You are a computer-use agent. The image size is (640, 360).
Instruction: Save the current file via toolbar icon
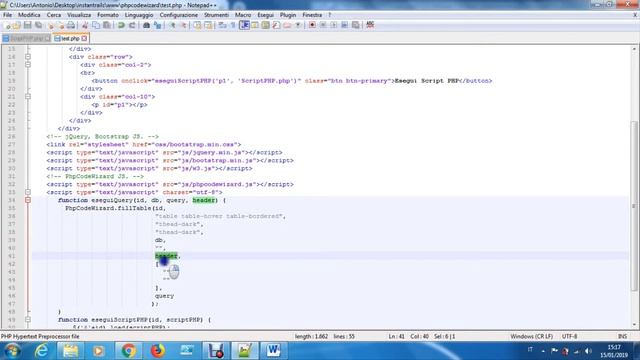(x=27, y=25)
